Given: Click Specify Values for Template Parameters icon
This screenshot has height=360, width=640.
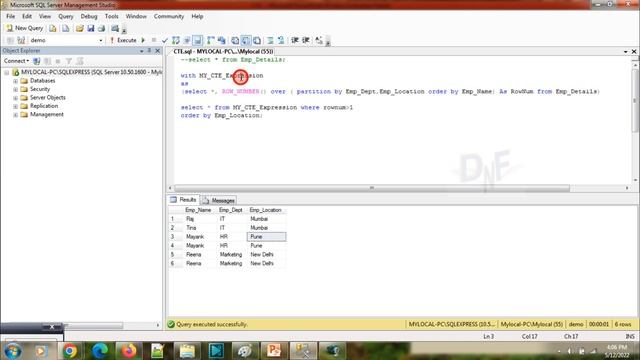Looking at the screenshot, I should [x=319, y=40].
